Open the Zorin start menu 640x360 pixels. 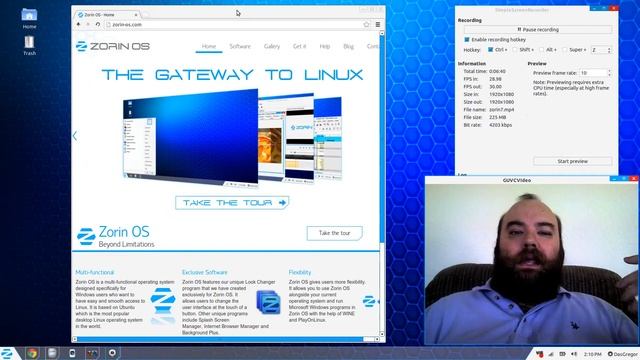tap(8, 353)
